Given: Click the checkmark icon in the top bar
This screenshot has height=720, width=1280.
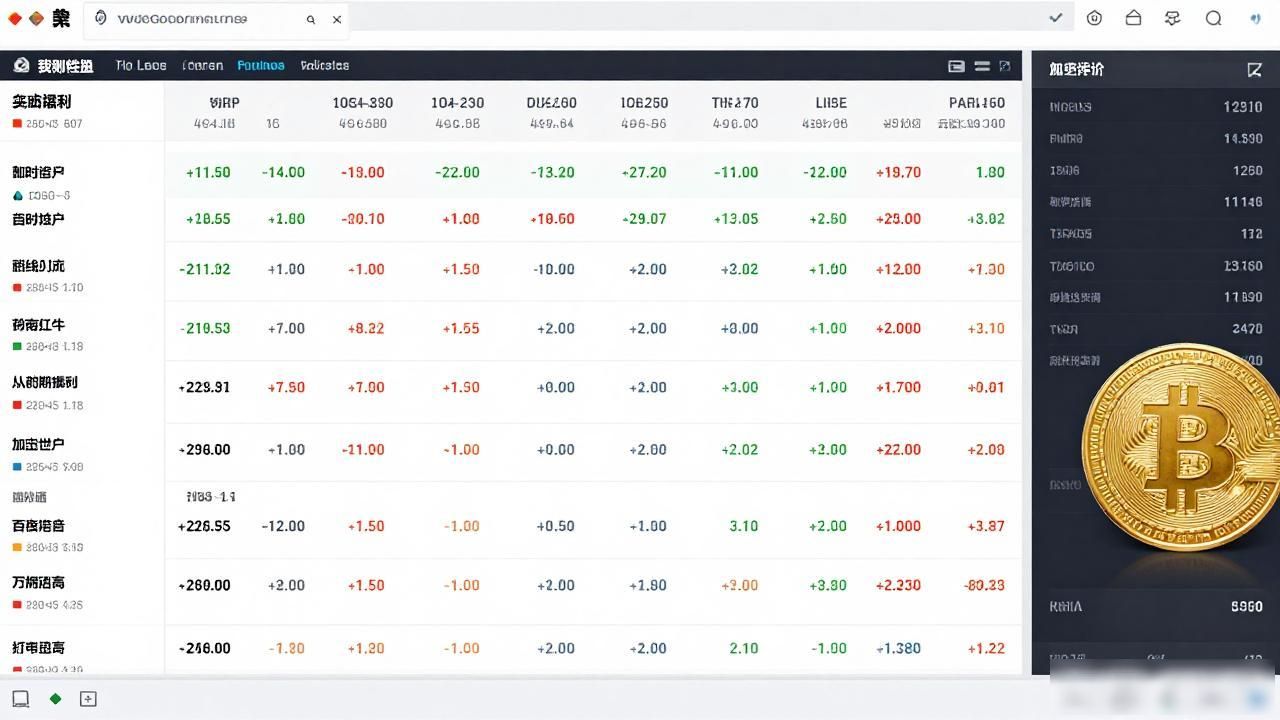Looking at the screenshot, I should 1056,18.
